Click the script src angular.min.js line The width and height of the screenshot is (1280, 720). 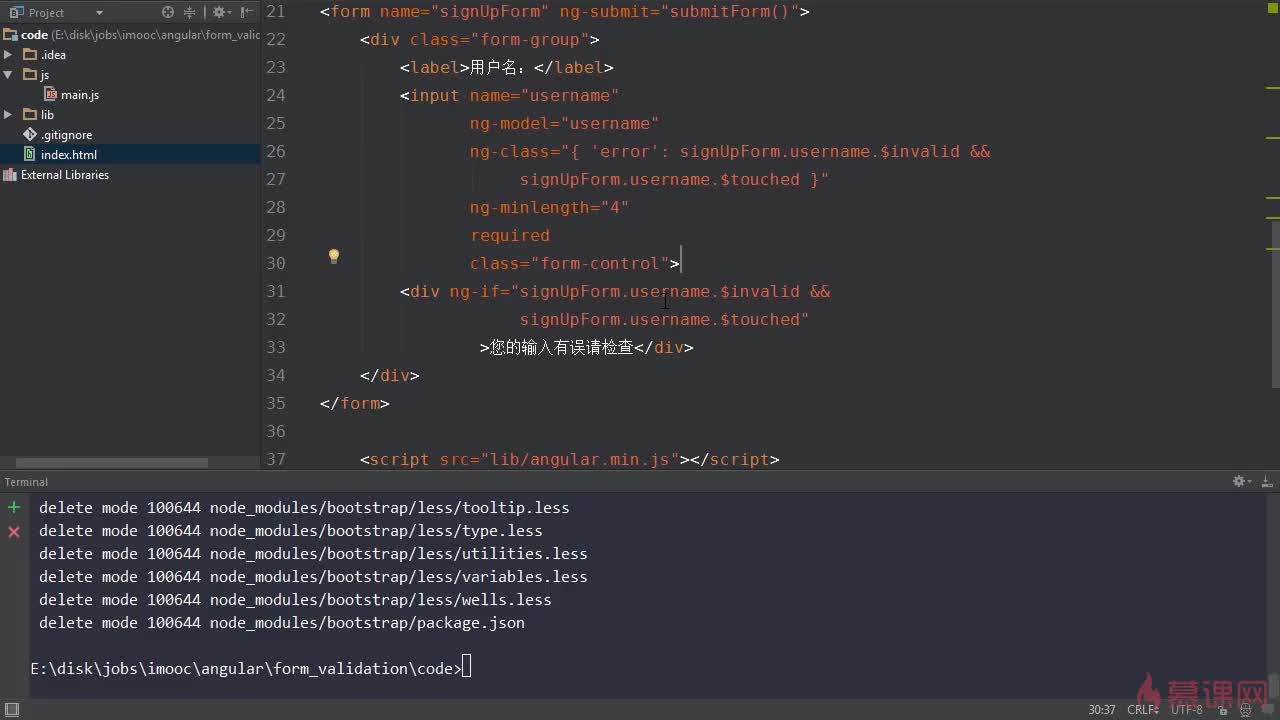click(569, 459)
